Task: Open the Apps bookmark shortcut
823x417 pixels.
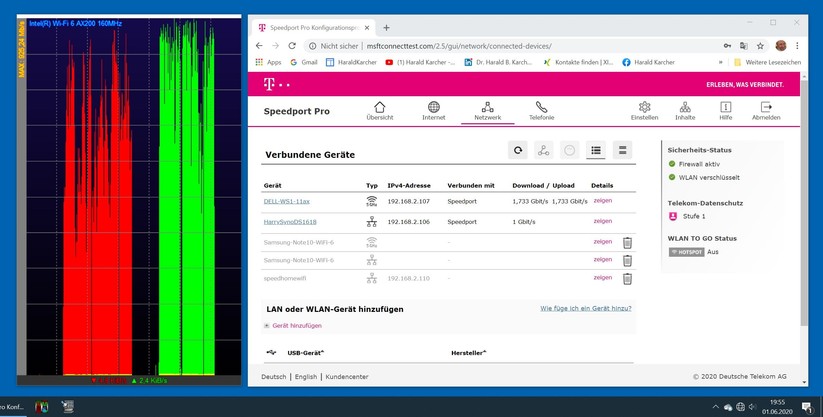Action: [268, 62]
